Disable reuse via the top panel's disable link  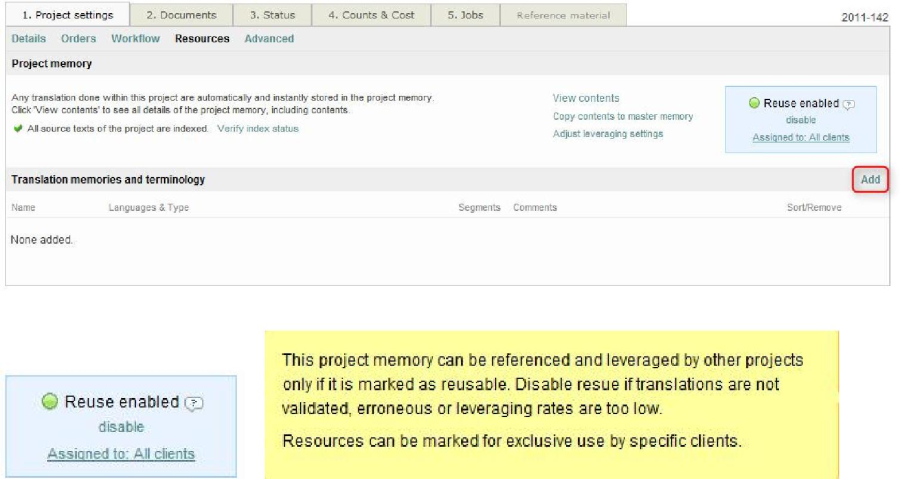(x=800, y=120)
